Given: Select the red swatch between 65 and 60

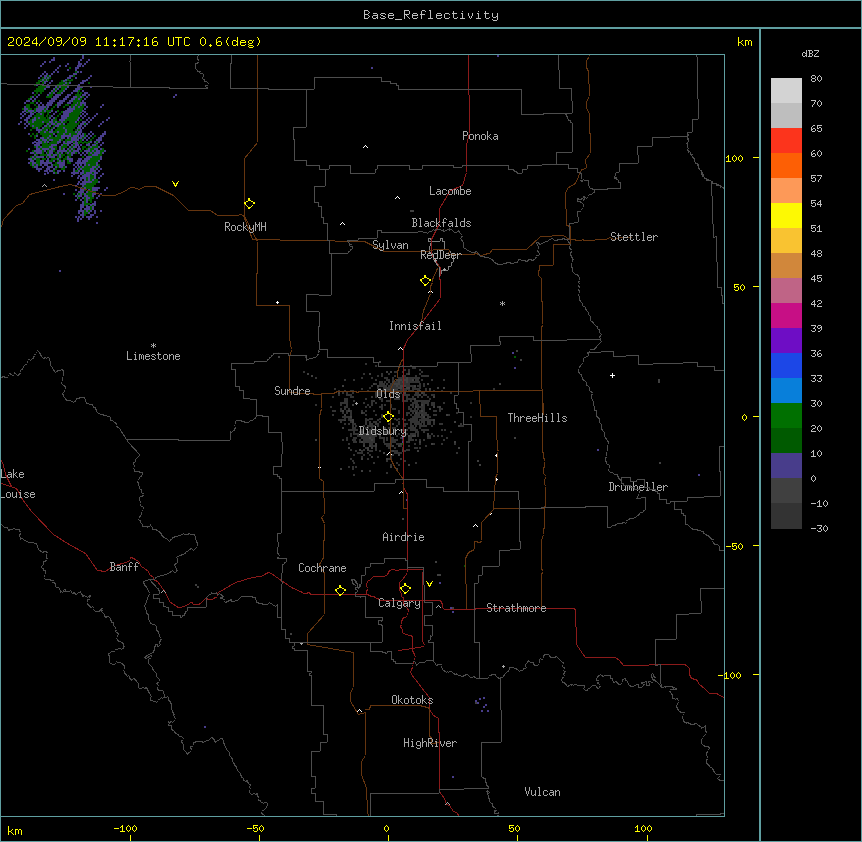Looking at the screenshot, I should (x=786, y=141).
